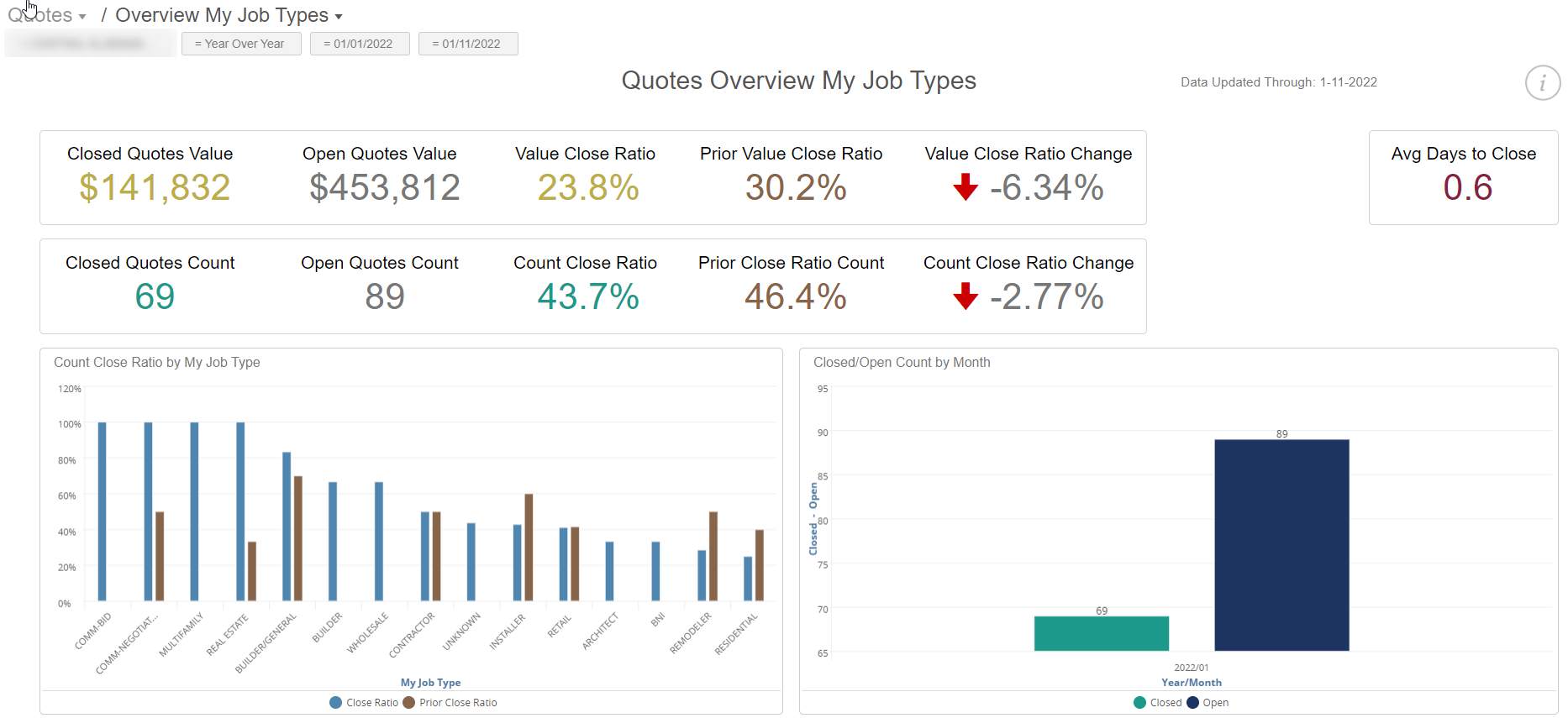1568x718 pixels.
Task: Click the Open Quotes Count value 89
Action: click(x=385, y=296)
